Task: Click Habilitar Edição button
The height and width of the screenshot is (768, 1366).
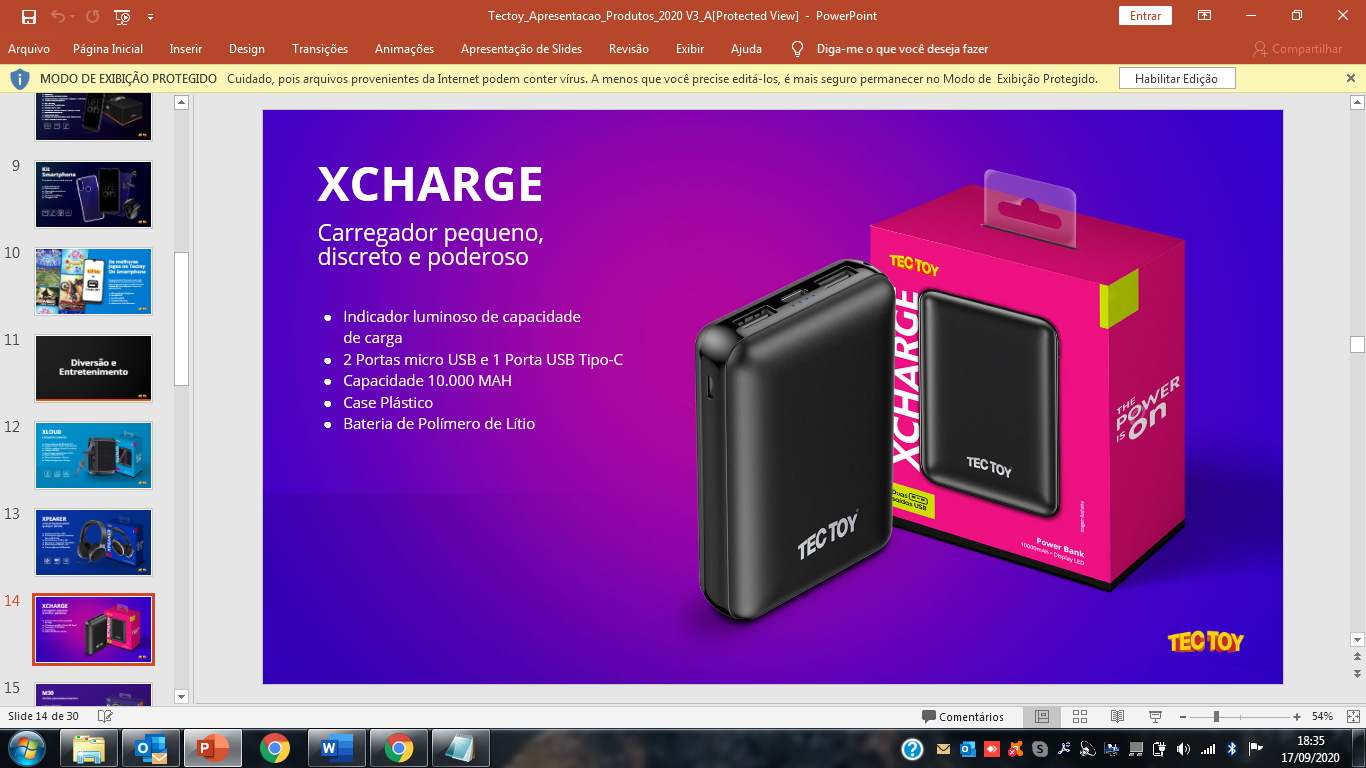Action: [x=1177, y=78]
